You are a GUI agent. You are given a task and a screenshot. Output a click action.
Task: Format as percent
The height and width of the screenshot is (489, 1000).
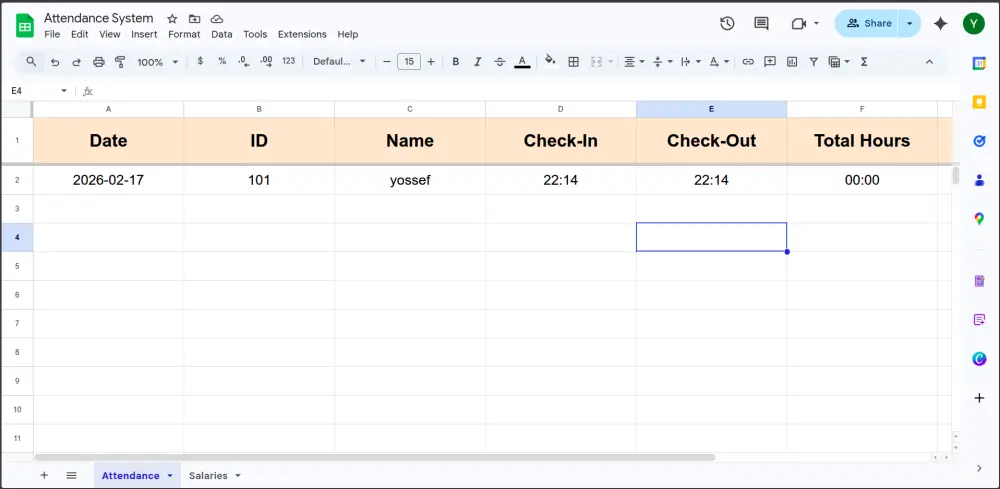[x=222, y=61]
